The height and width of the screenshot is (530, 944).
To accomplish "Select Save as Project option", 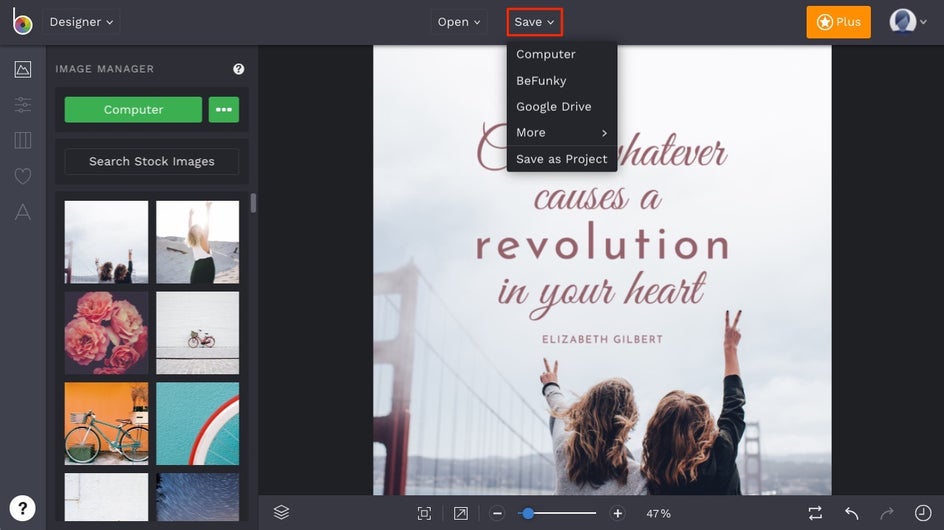I will click(561, 159).
